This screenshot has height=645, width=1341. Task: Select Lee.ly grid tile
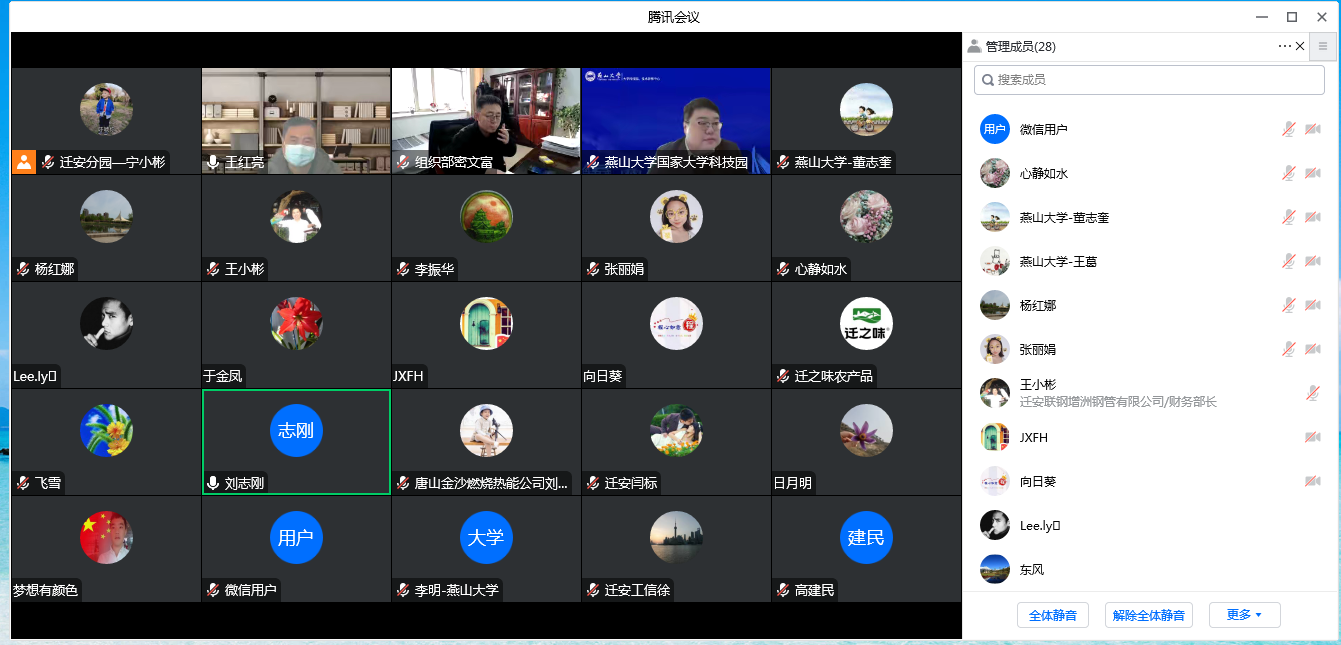pyautogui.click(x=106, y=335)
